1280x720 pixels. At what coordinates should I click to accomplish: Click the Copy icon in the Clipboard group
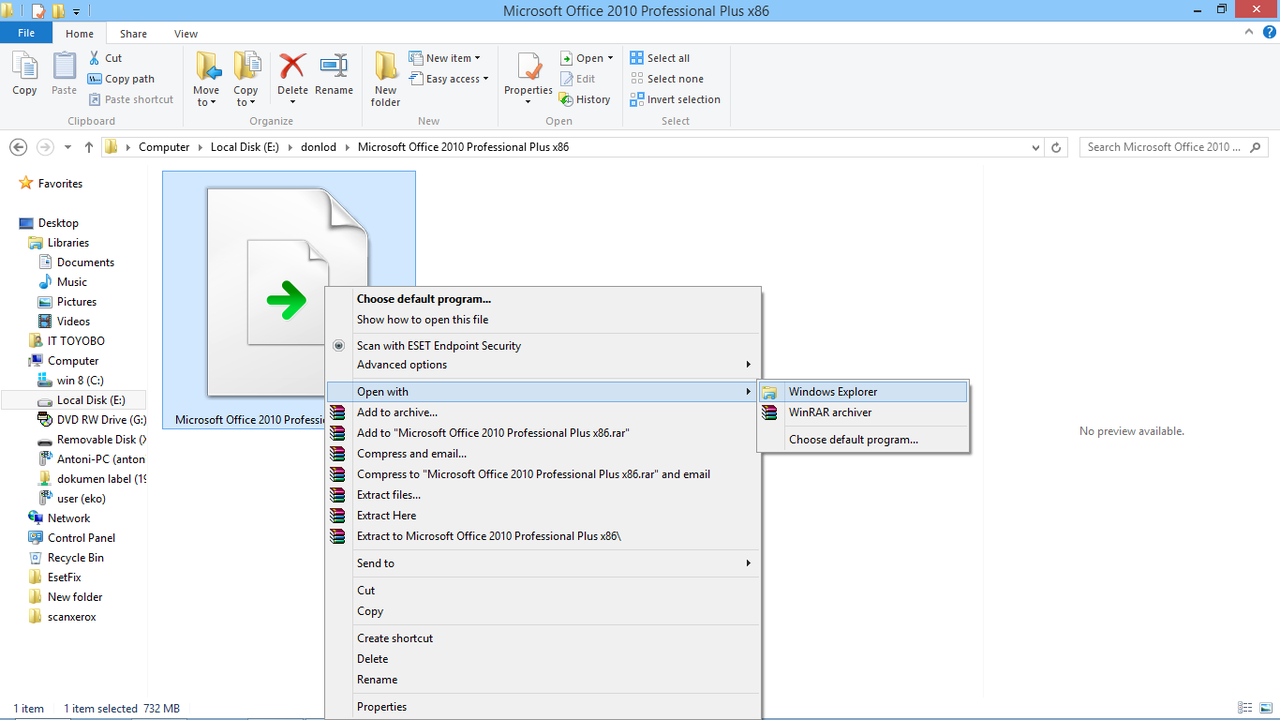coord(25,67)
